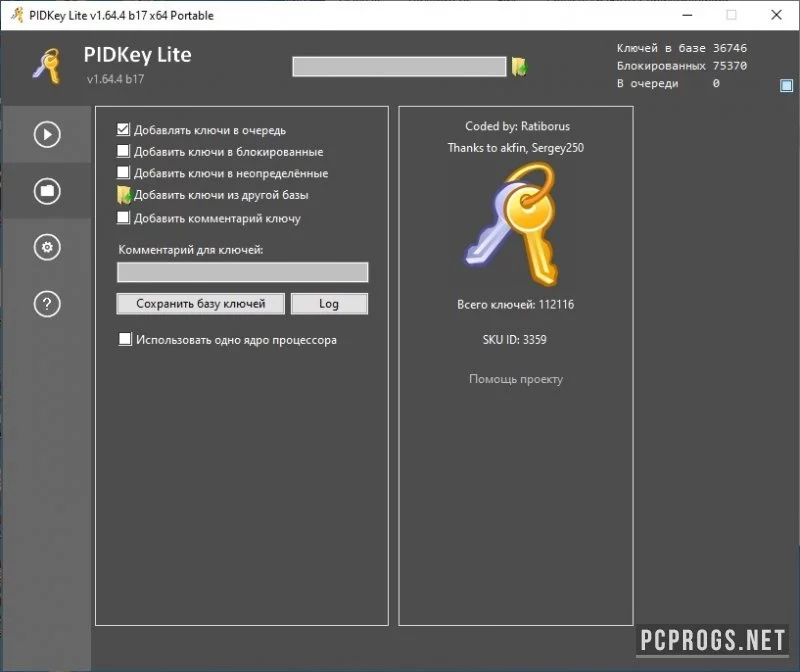Click 'Сохранить базу ключей' button
Viewport: 800px width, 672px height.
point(201,304)
